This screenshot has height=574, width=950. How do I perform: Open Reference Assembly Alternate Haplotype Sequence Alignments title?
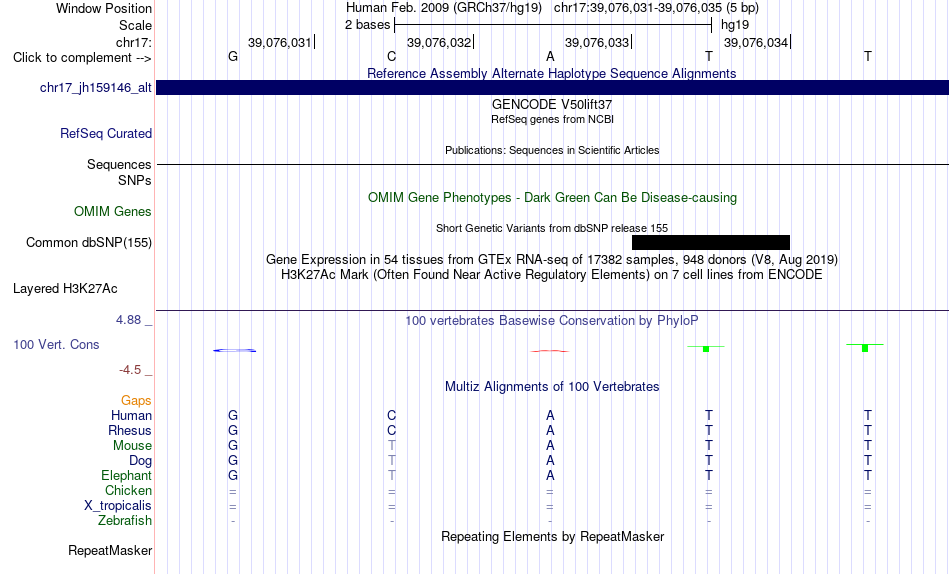click(552, 73)
